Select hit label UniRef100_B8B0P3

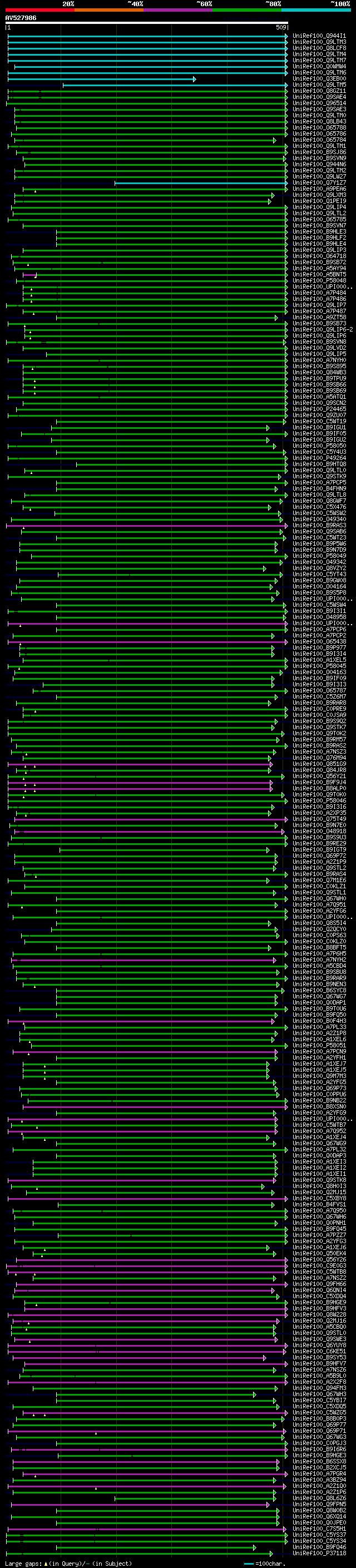[319, 1419]
